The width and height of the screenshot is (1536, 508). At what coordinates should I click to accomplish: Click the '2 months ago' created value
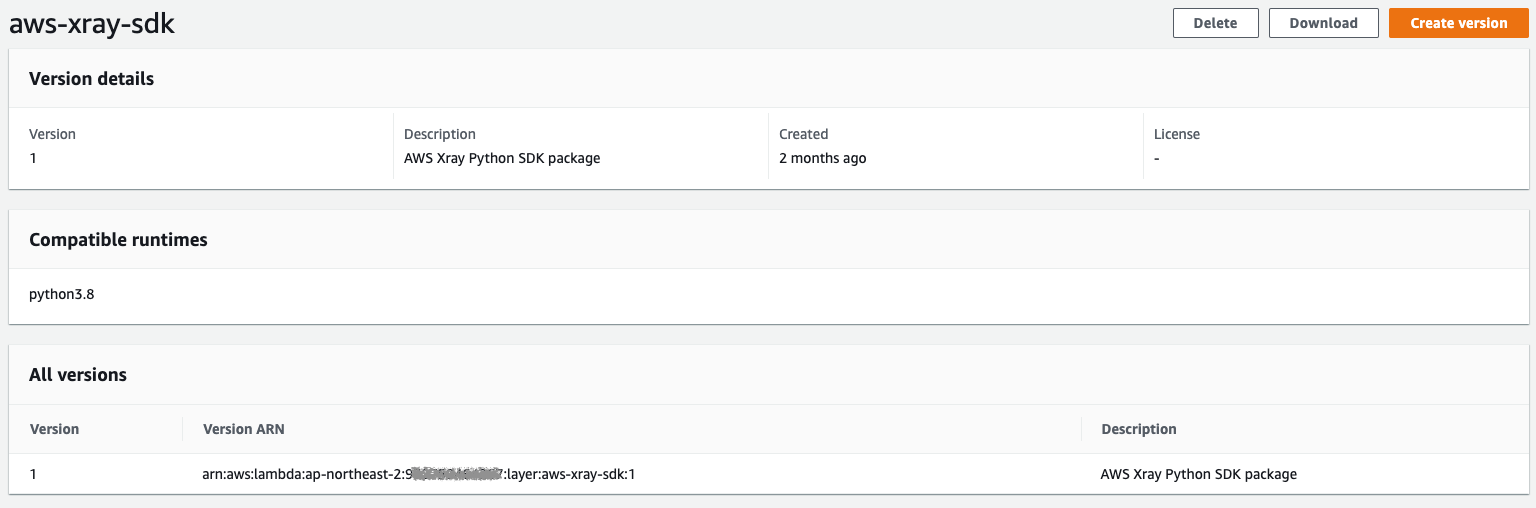coord(823,158)
